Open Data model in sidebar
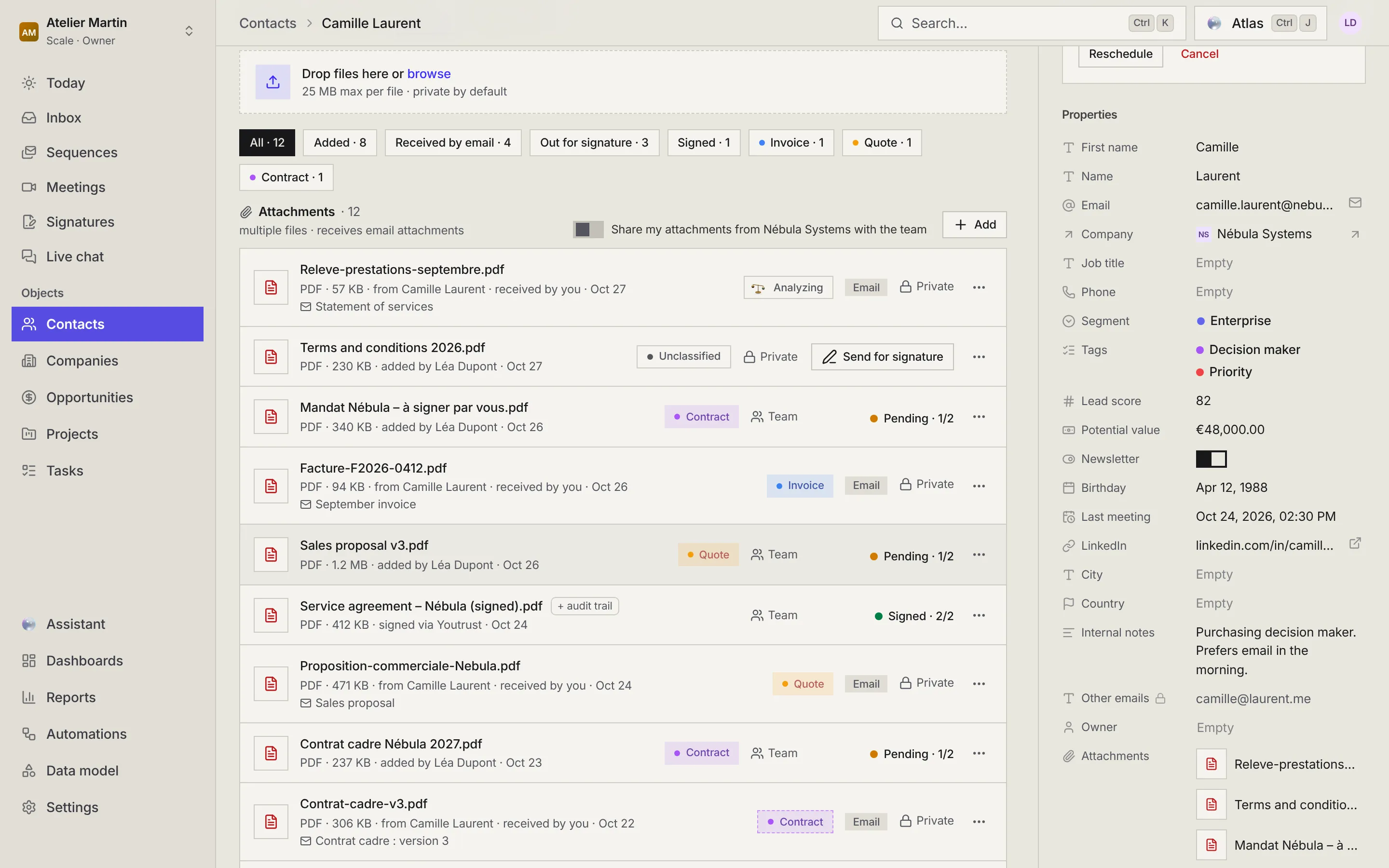 coord(108,771)
